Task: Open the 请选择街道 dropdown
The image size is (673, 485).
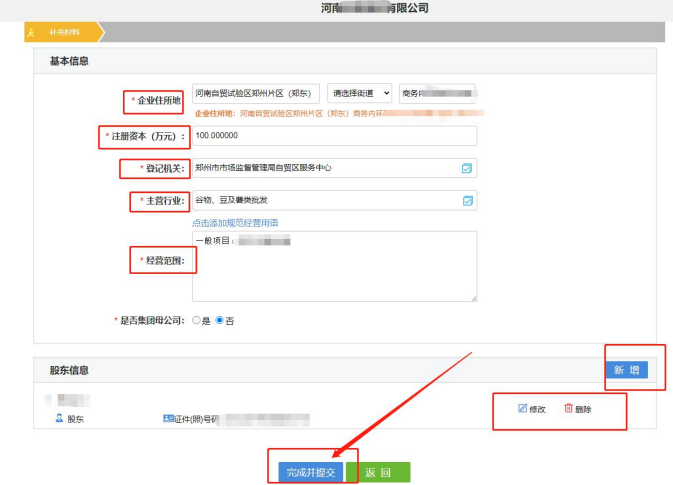Action: (x=359, y=93)
